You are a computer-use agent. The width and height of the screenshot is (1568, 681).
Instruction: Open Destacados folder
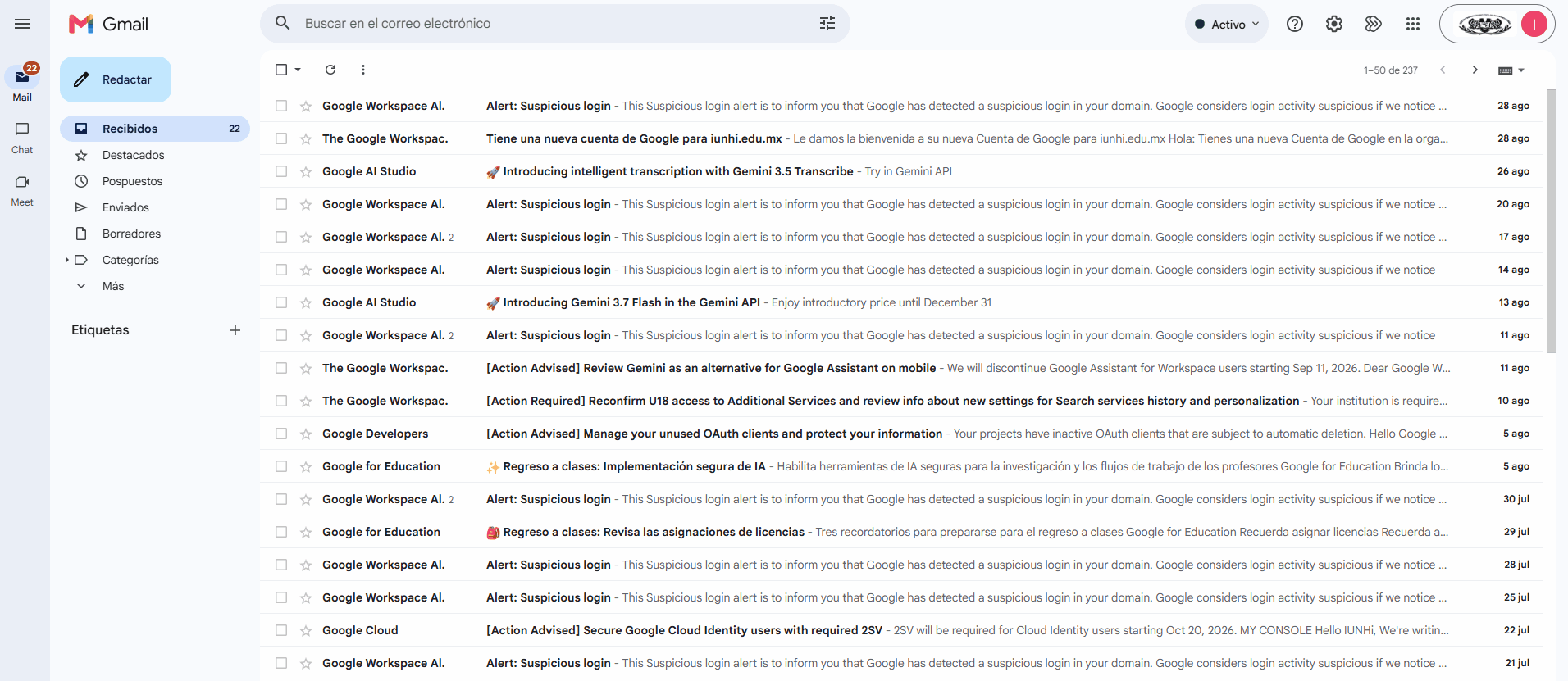pyautogui.click(x=155, y=155)
